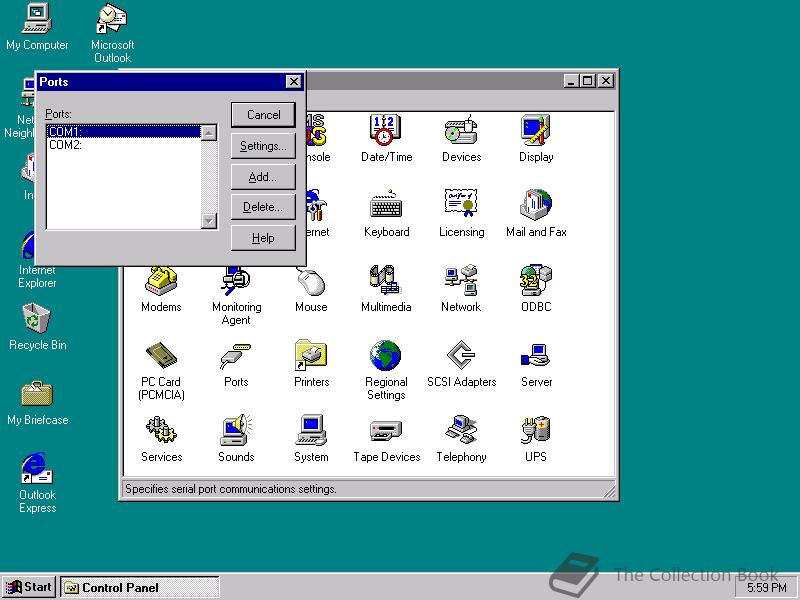800x600 pixels.
Task: Select My Briefcase desktop icon
Action: [x=37, y=403]
